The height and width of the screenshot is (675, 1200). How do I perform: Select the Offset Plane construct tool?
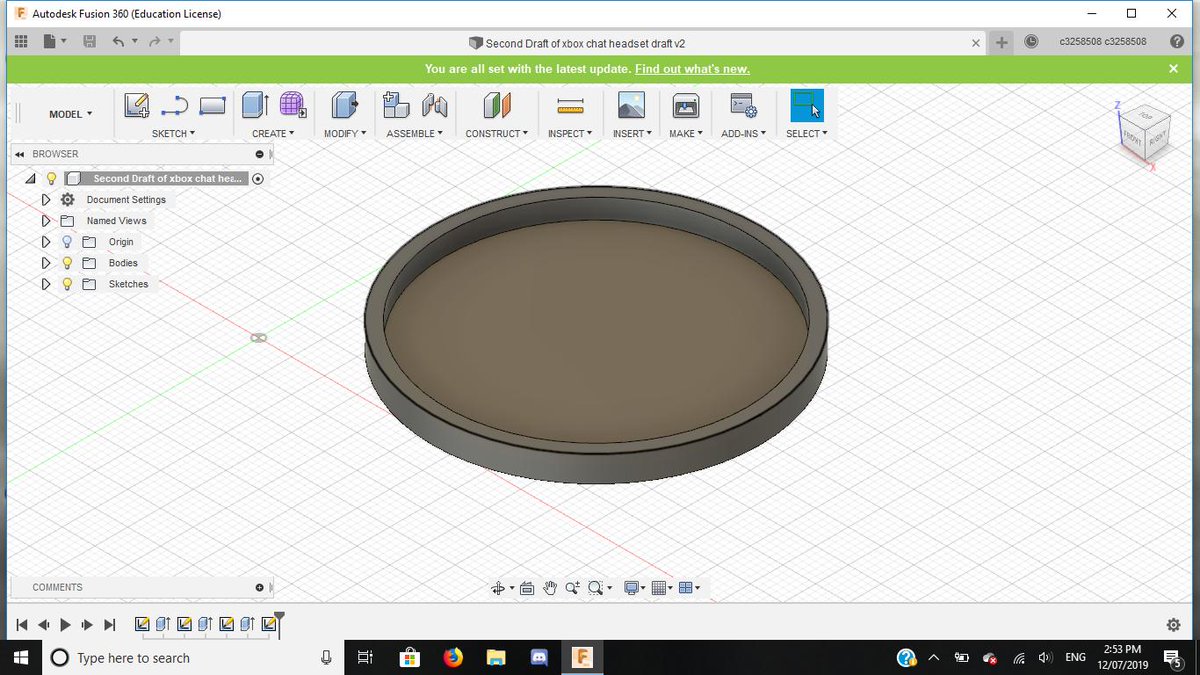coord(497,105)
